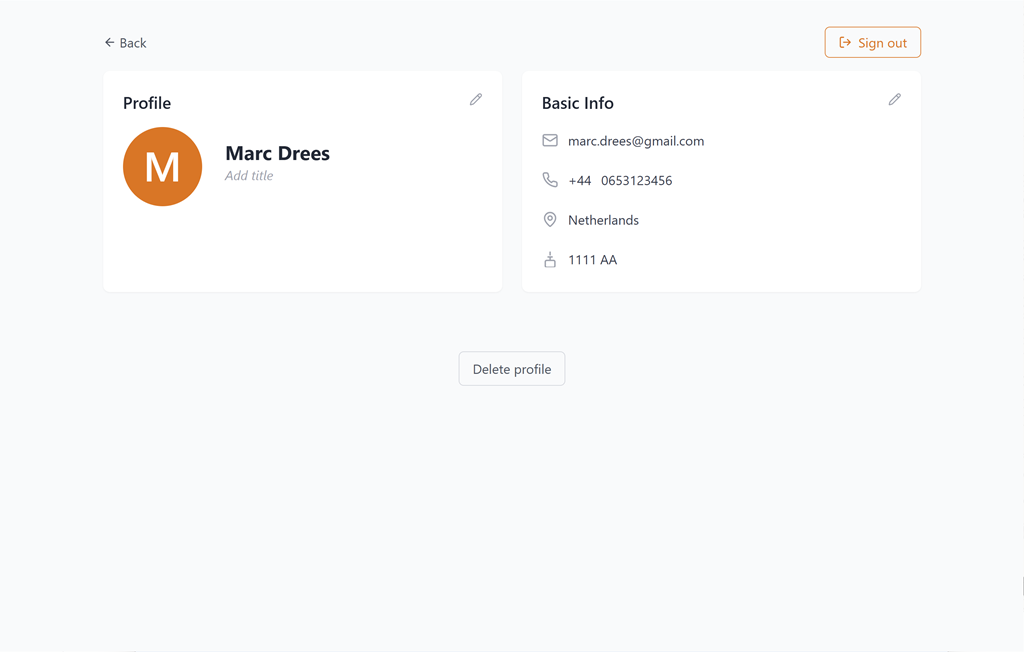1024x652 pixels.
Task: Select the marc.drees@gmail.com email address
Action: pos(636,141)
